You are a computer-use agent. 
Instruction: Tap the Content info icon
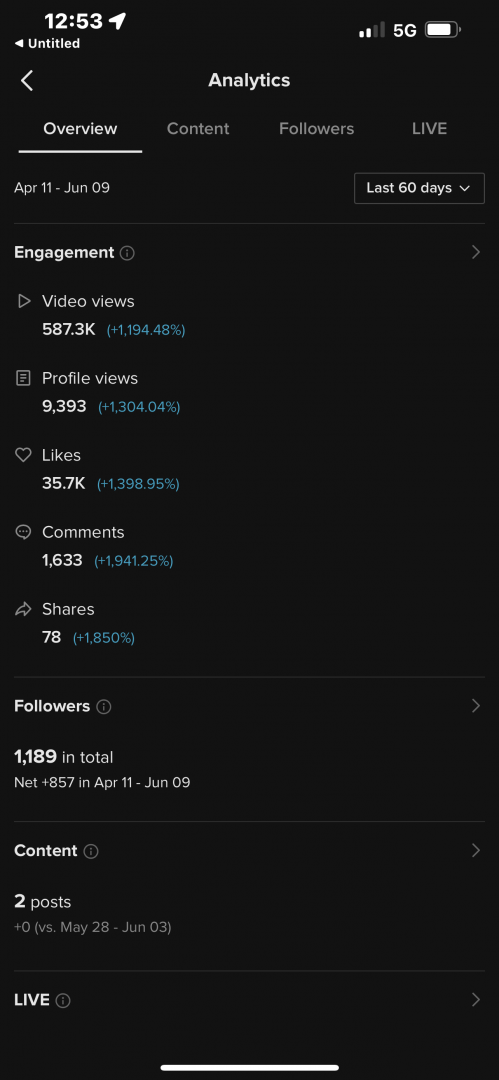click(x=91, y=851)
